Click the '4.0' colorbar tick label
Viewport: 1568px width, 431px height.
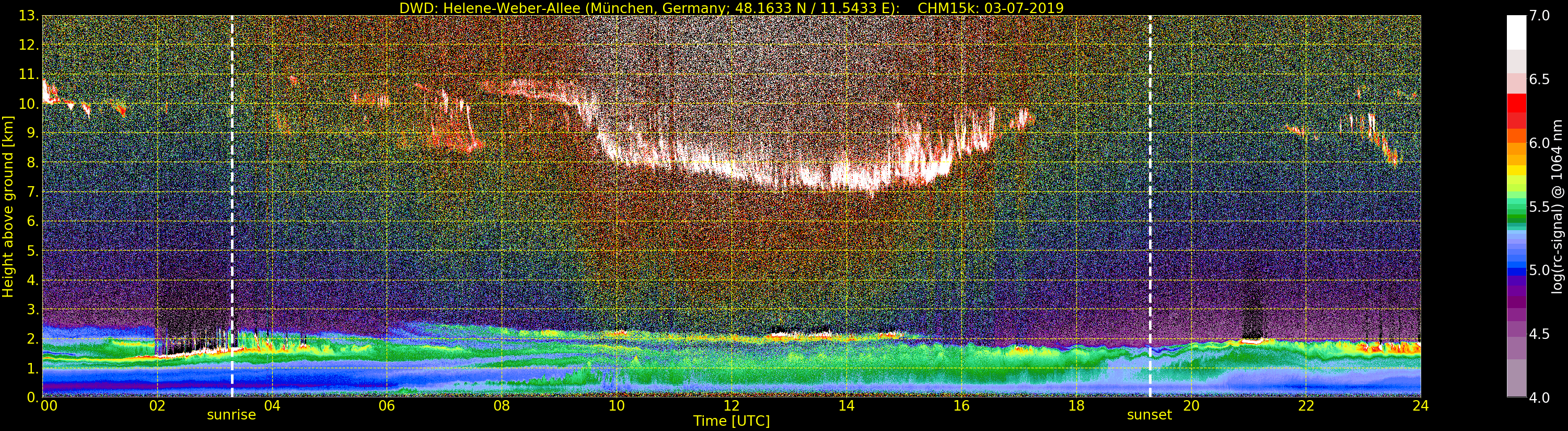1539,398
